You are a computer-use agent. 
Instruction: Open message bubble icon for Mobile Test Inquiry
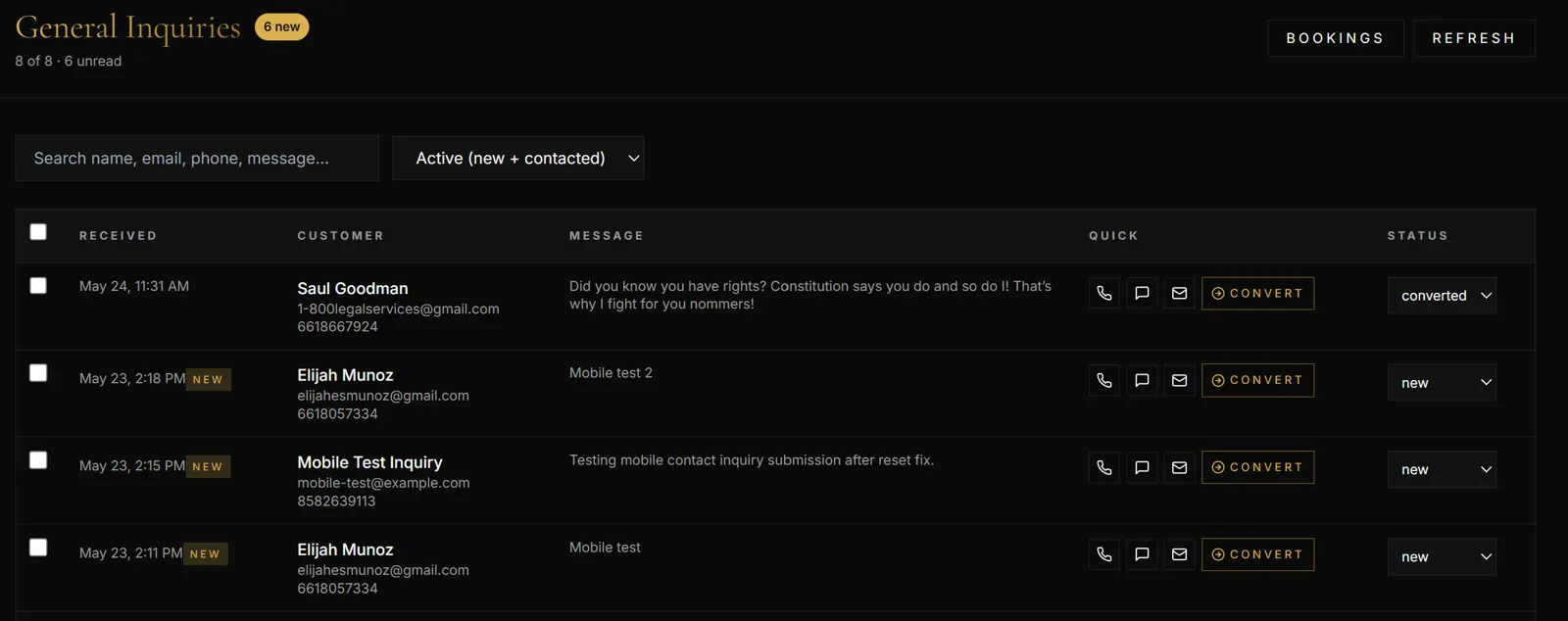point(1142,467)
